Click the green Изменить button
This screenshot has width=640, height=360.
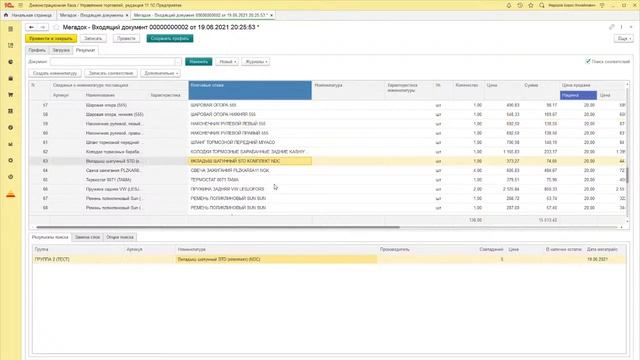pos(199,62)
